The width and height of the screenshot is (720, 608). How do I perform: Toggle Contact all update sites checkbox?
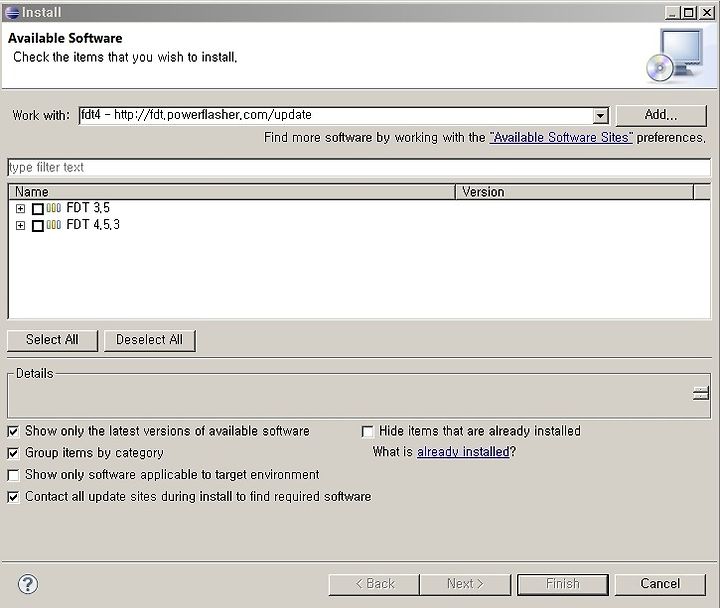[13, 497]
